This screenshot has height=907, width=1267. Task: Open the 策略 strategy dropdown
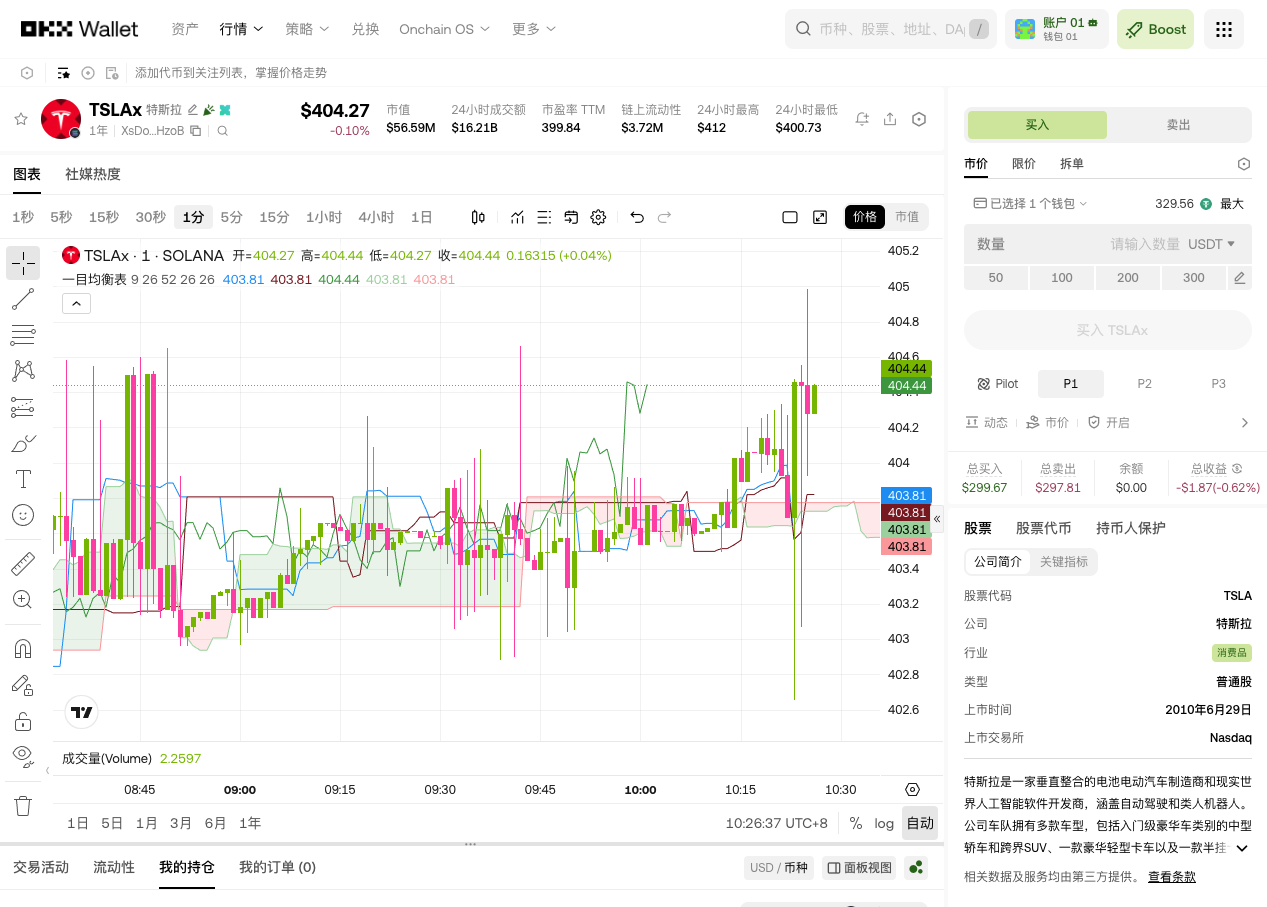click(307, 29)
